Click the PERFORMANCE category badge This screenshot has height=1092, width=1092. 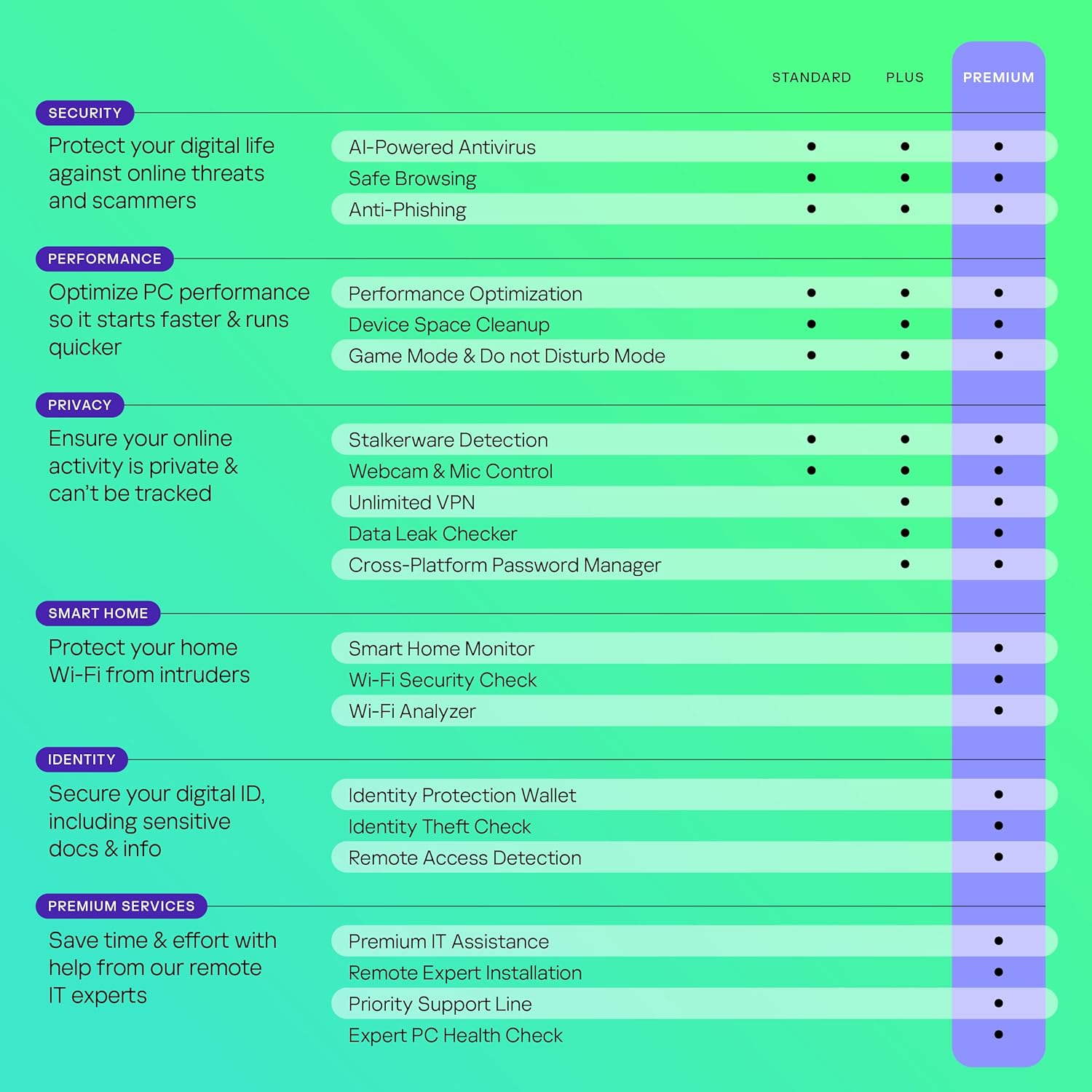[x=105, y=258]
